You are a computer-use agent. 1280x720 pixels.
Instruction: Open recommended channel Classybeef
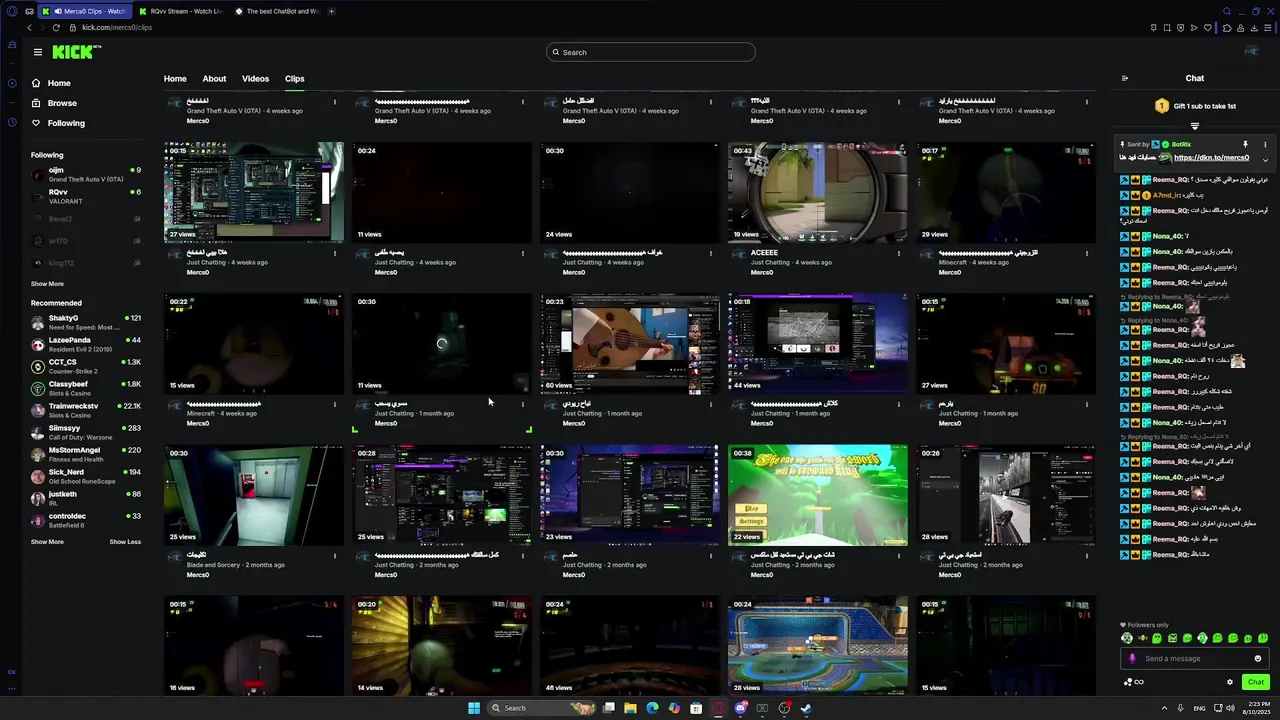[86, 388]
